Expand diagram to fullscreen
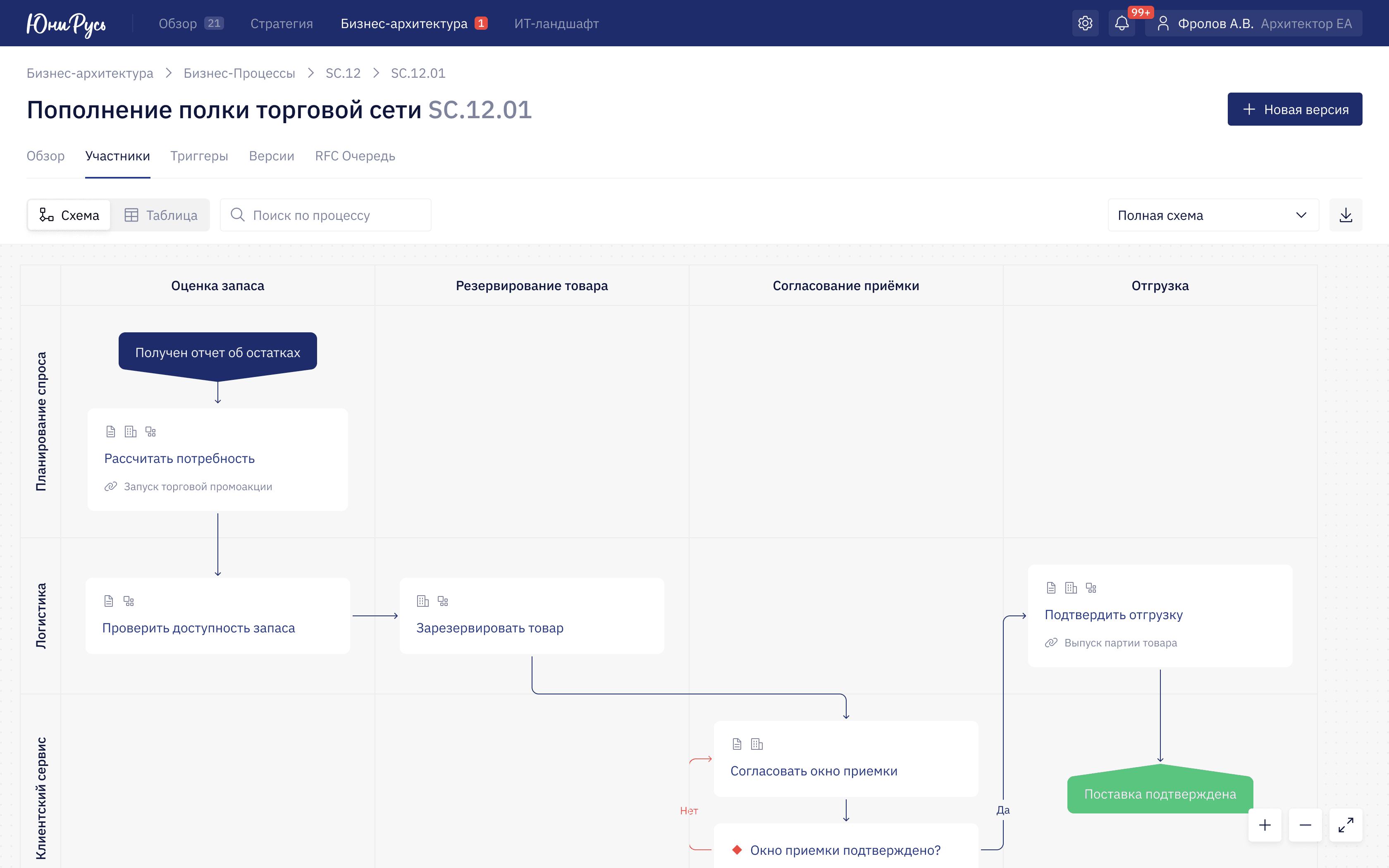The image size is (1389, 868). [x=1345, y=825]
